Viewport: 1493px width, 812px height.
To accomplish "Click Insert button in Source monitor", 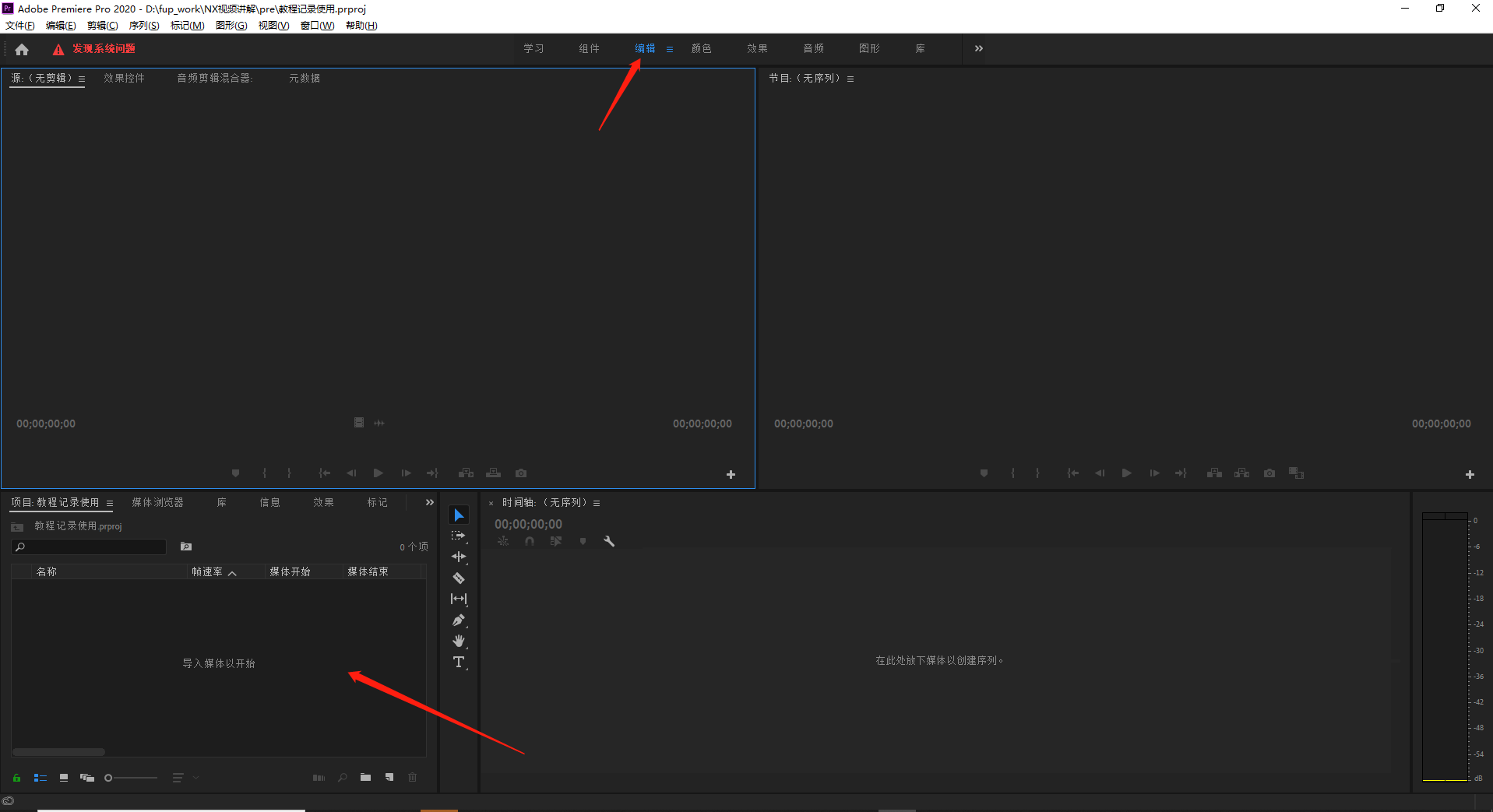I will click(466, 473).
